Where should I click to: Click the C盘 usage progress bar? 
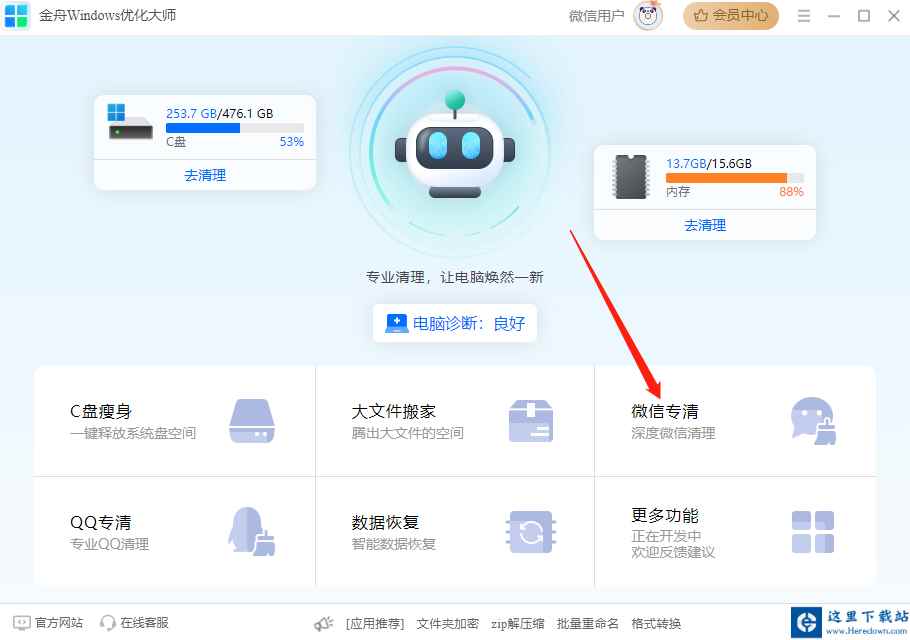tap(234, 128)
